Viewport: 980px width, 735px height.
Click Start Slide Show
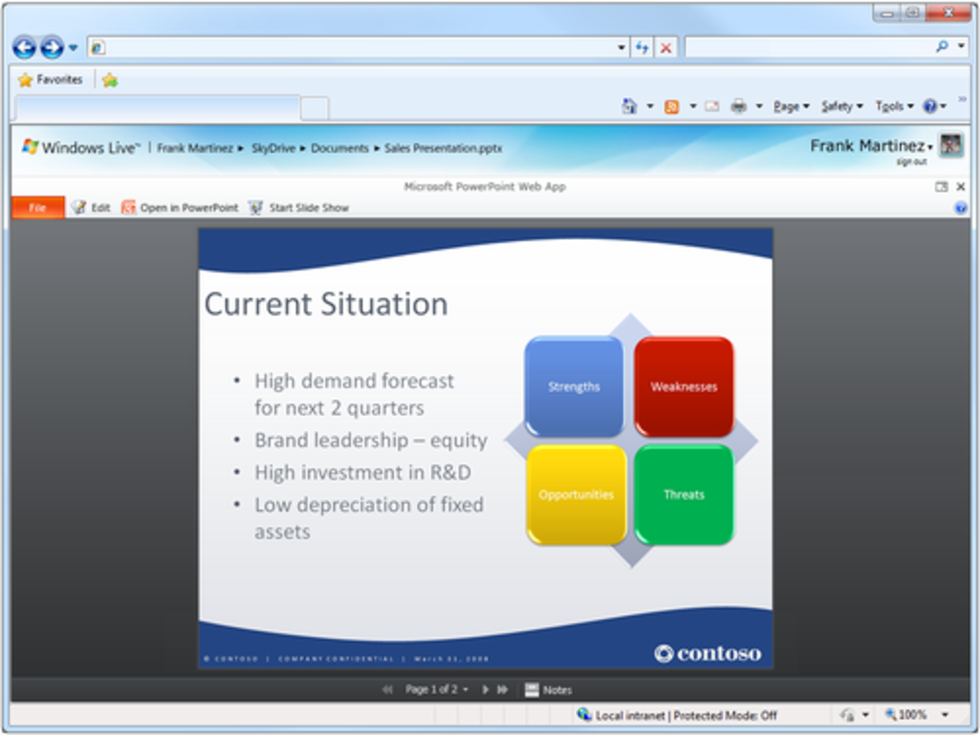(299, 208)
